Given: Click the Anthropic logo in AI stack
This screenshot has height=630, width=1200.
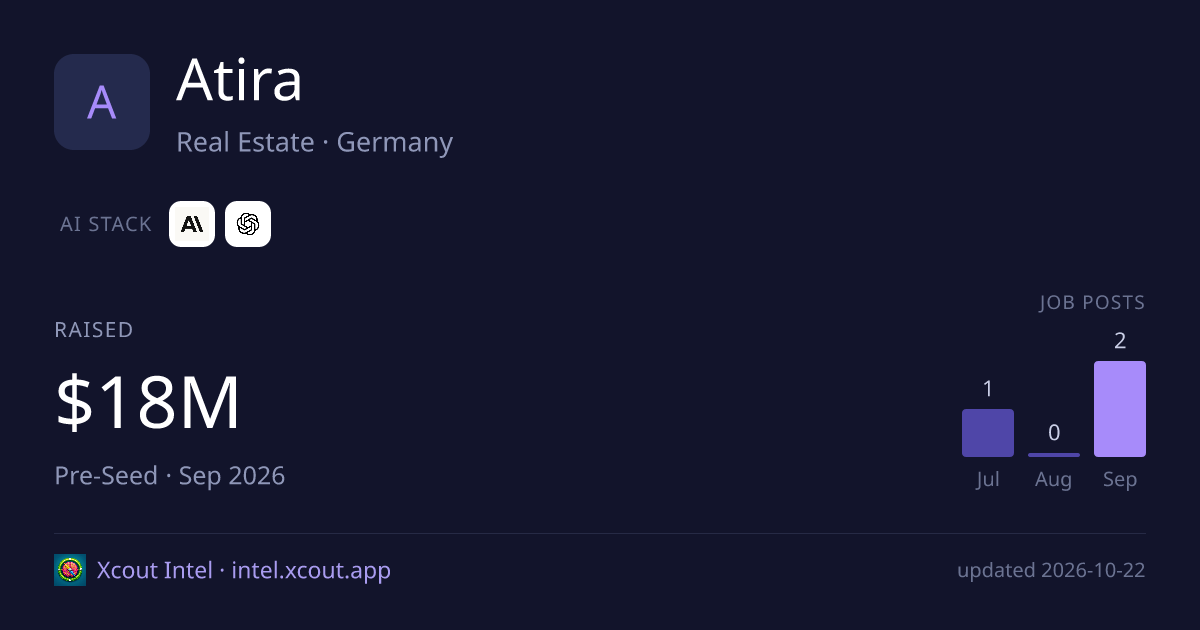Looking at the screenshot, I should click(192, 224).
